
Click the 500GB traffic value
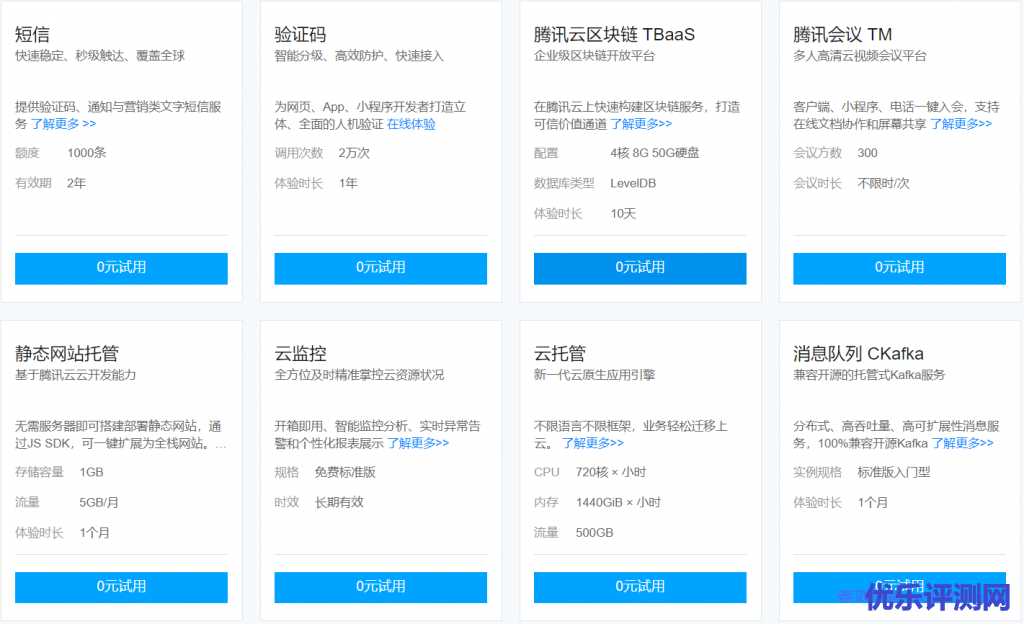click(x=594, y=533)
